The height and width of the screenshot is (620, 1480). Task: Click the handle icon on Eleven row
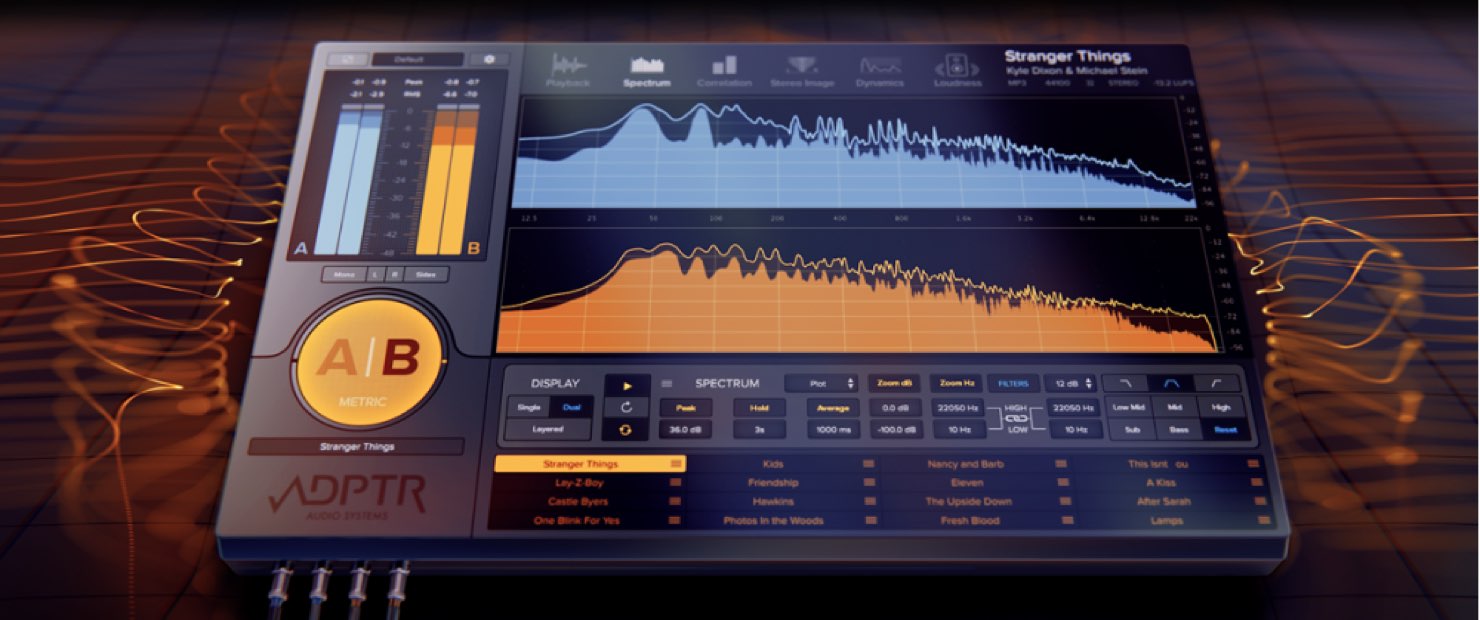click(x=1061, y=482)
